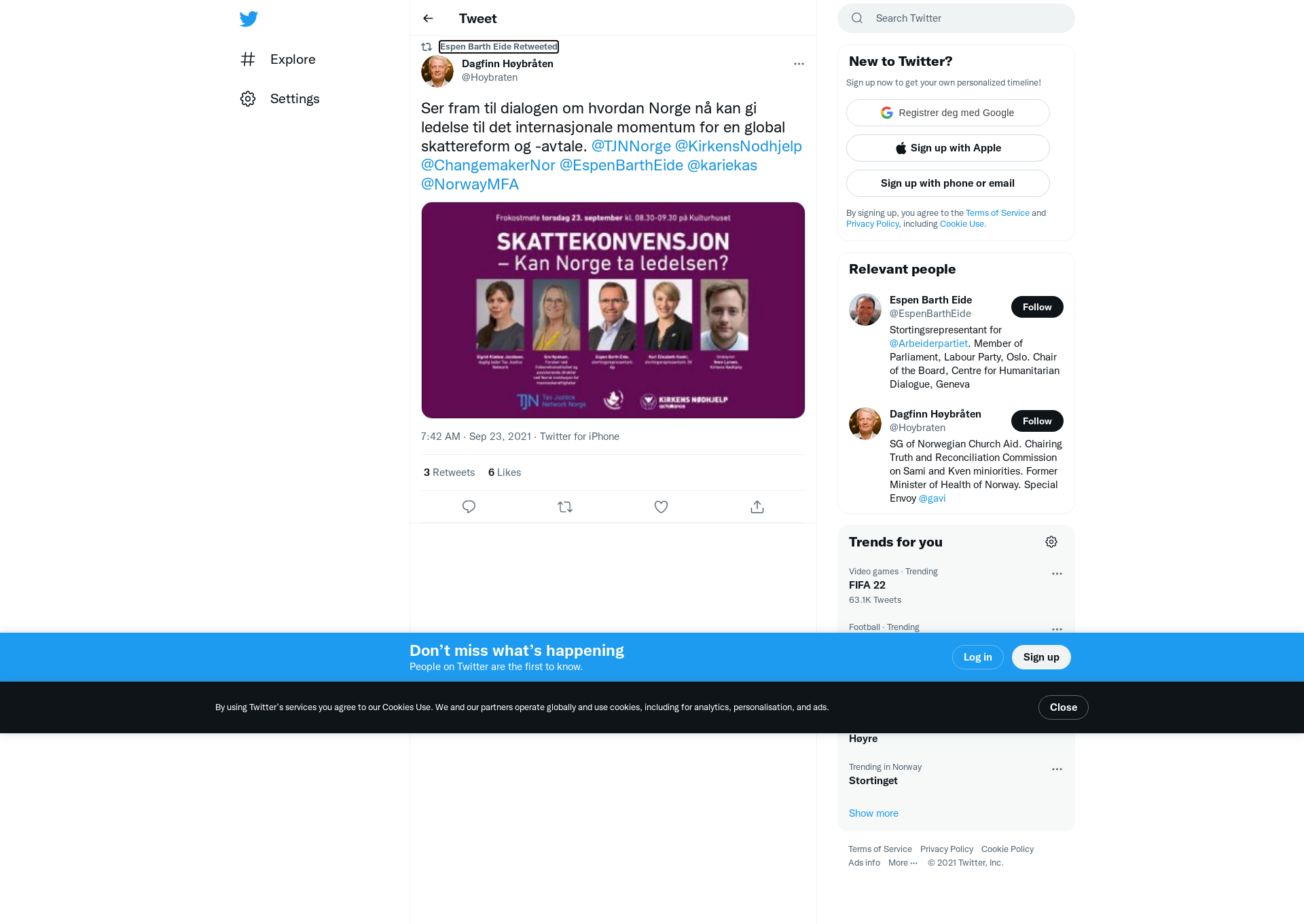The image size is (1304, 924).
Task: Follow Espen Barth Eide
Action: point(1037,307)
